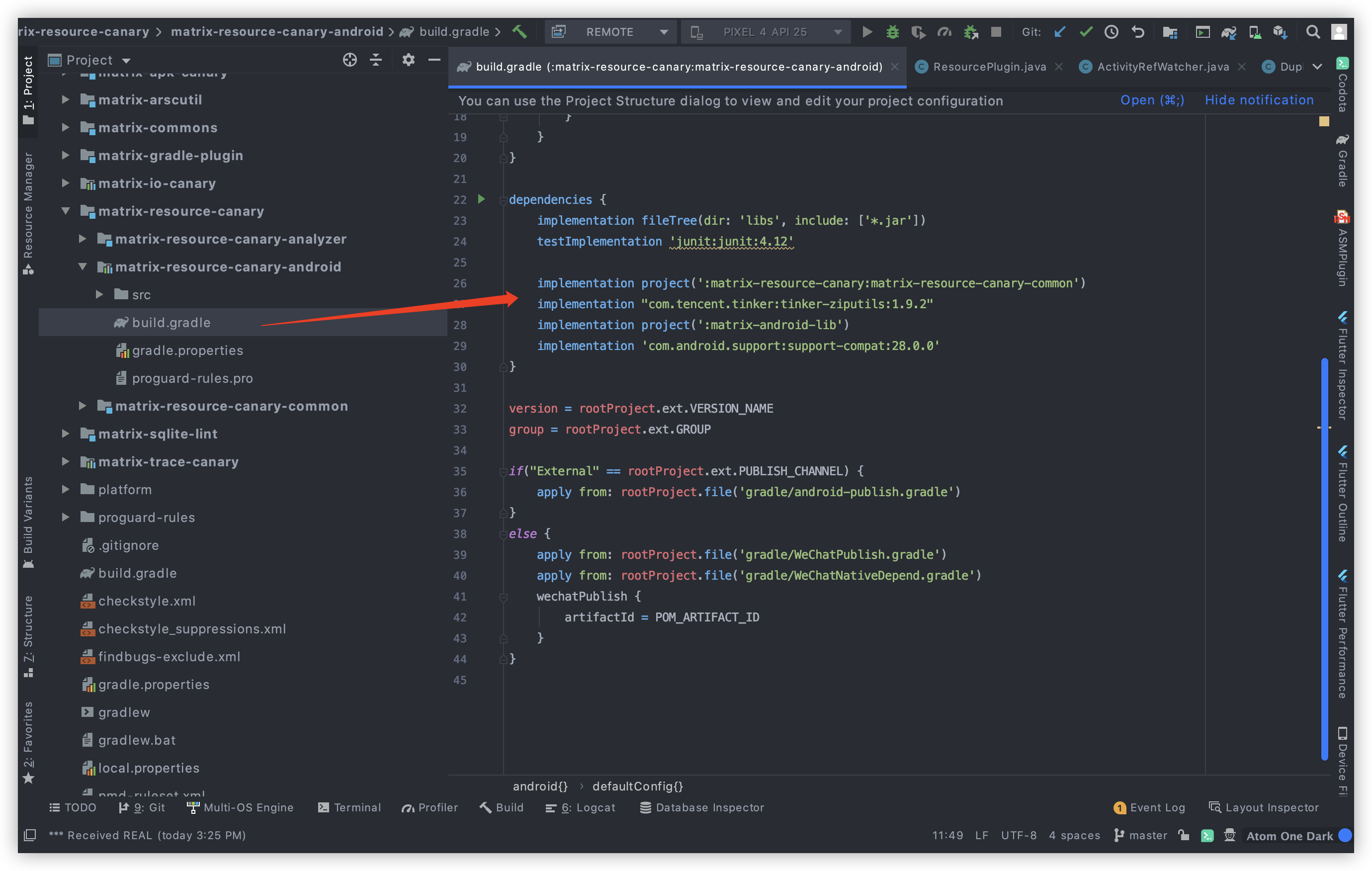The image size is (1372, 871).
Task: Expand the matrix-gradle-plugin folder
Action: (x=66, y=155)
